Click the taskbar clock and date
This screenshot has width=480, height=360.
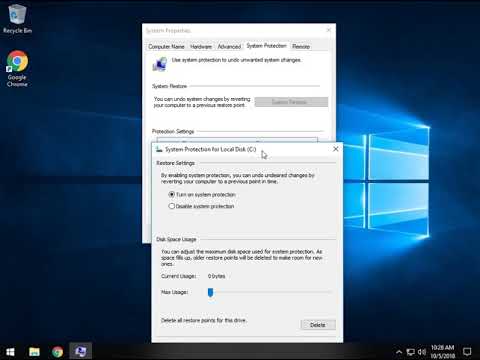tap(443, 352)
